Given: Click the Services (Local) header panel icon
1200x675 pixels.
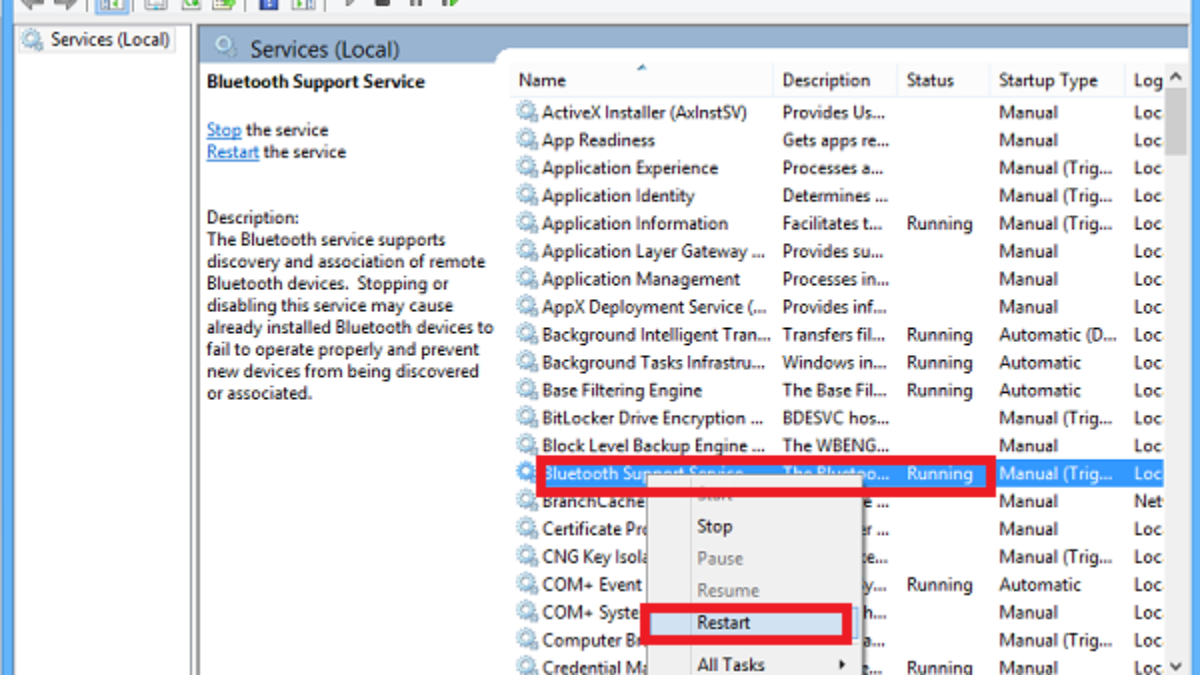Looking at the screenshot, I should pos(226,48).
